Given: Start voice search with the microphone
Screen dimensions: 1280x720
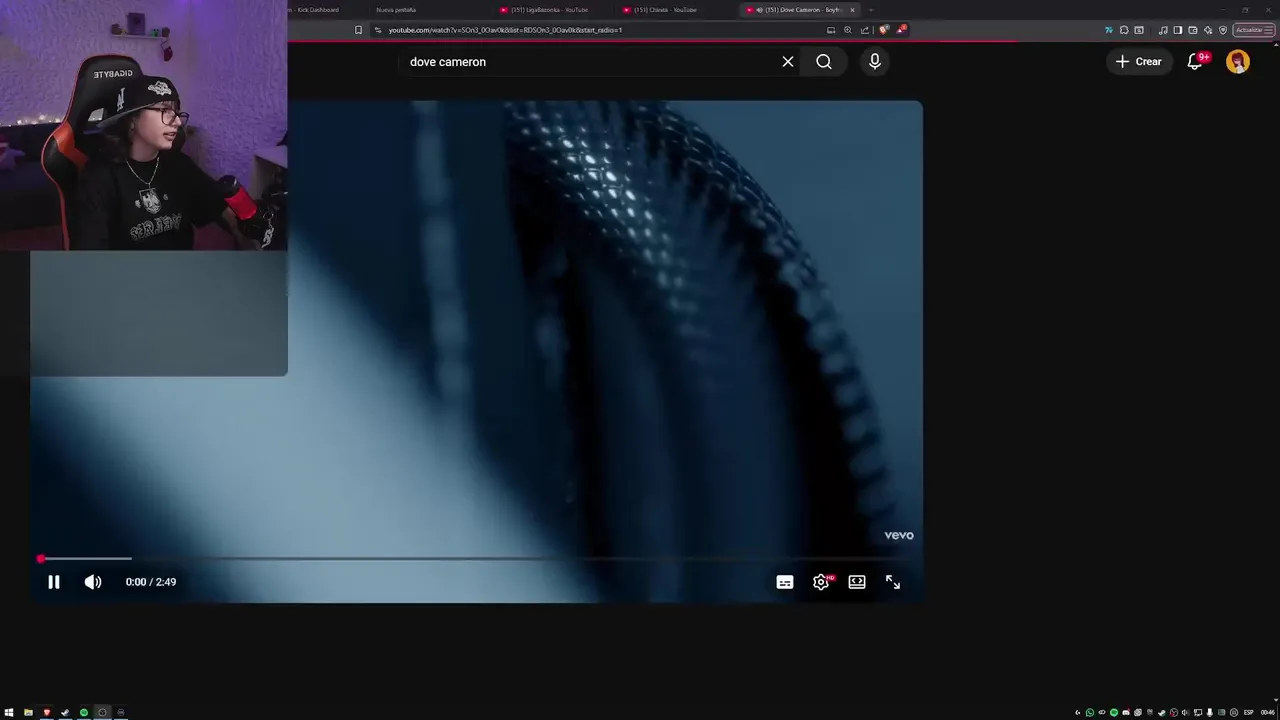Looking at the screenshot, I should [x=875, y=62].
